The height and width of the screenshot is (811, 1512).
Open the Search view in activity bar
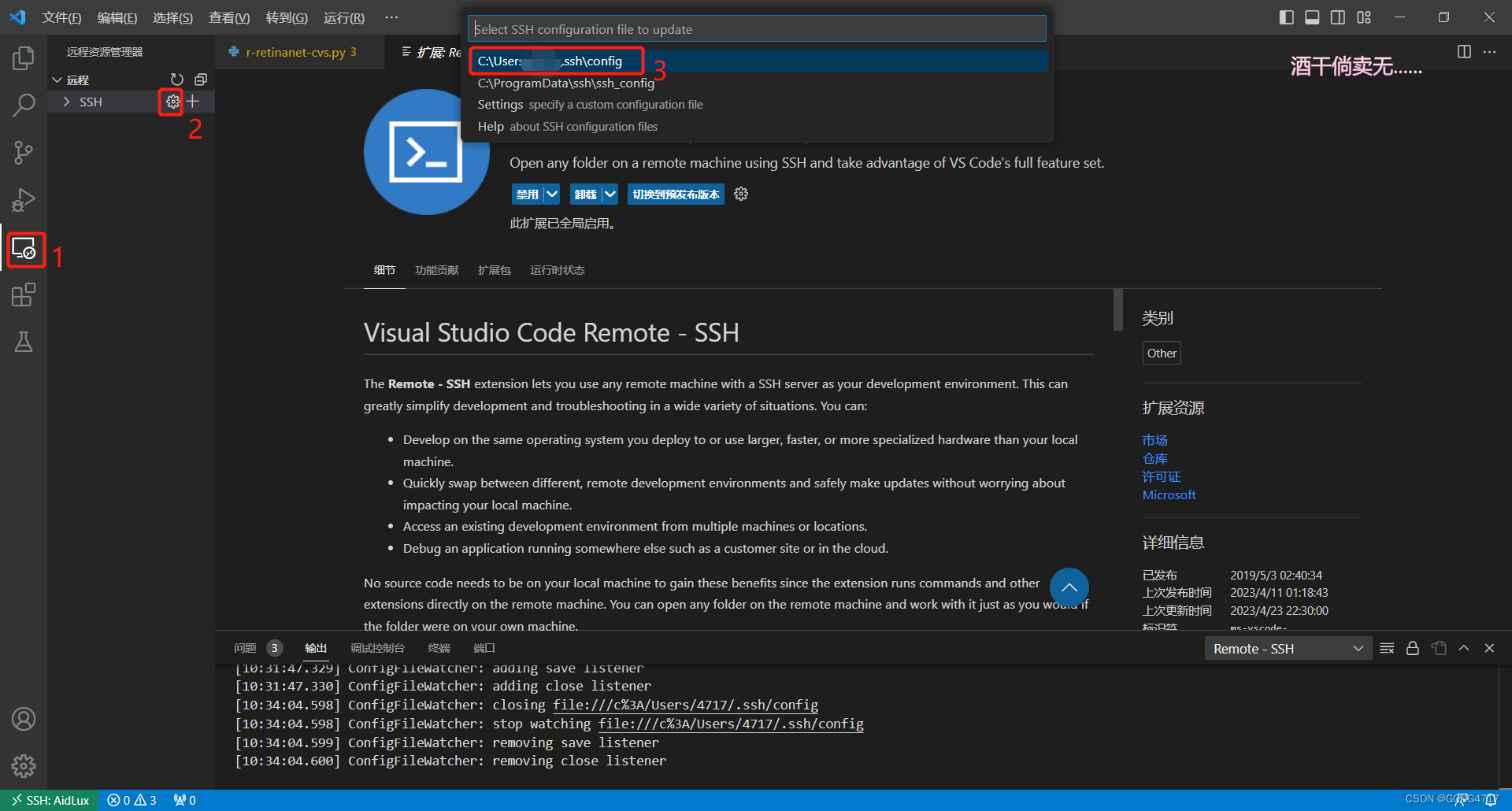(x=24, y=105)
